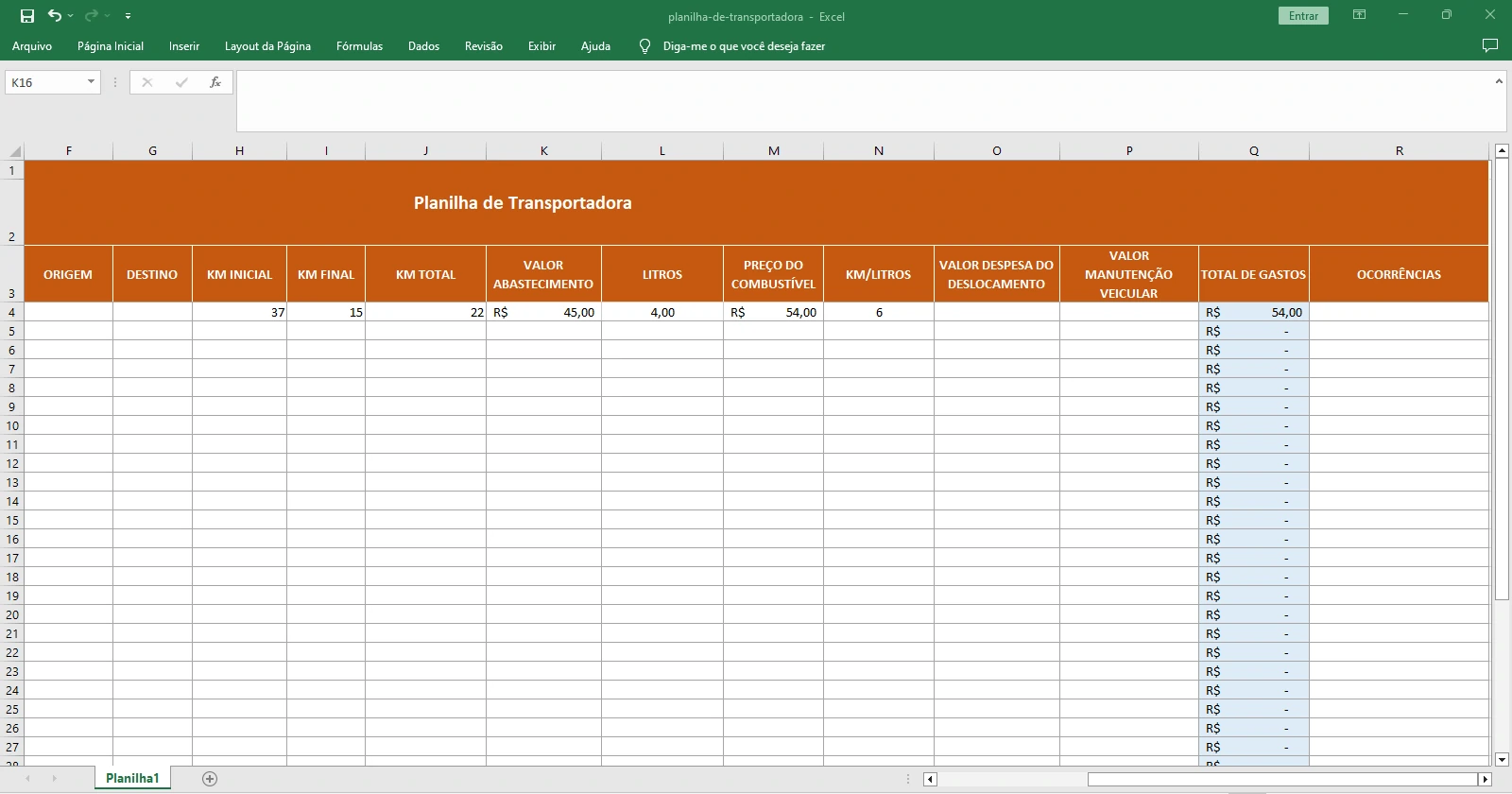Click the horizontal scrollbar right arrow
The height and width of the screenshot is (794, 1512).
(x=1485, y=780)
